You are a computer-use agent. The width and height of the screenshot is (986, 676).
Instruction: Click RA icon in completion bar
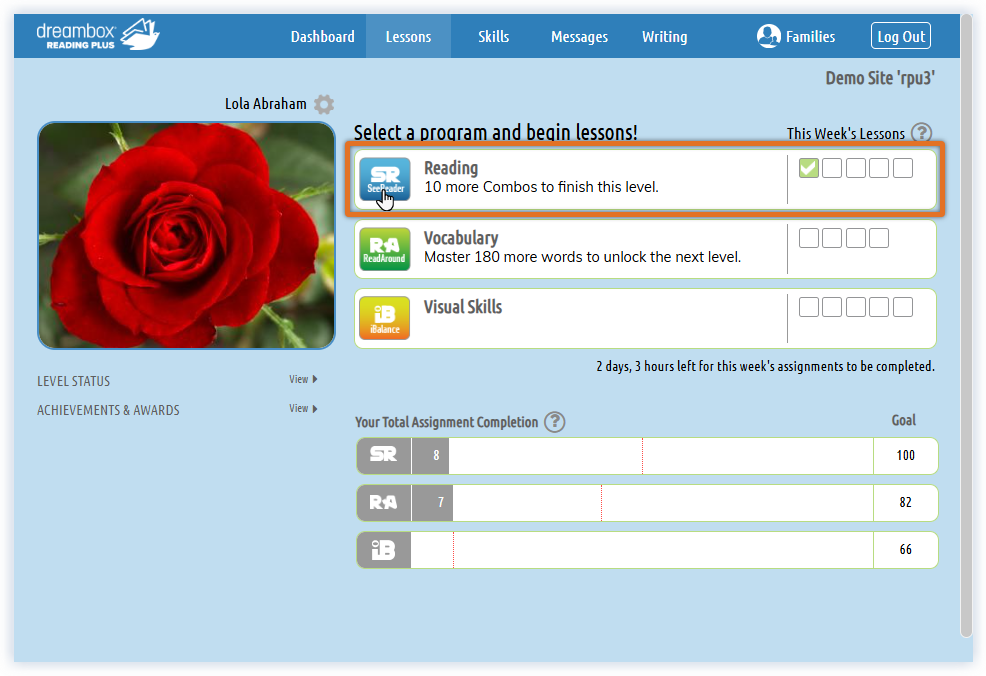(x=384, y=502)
